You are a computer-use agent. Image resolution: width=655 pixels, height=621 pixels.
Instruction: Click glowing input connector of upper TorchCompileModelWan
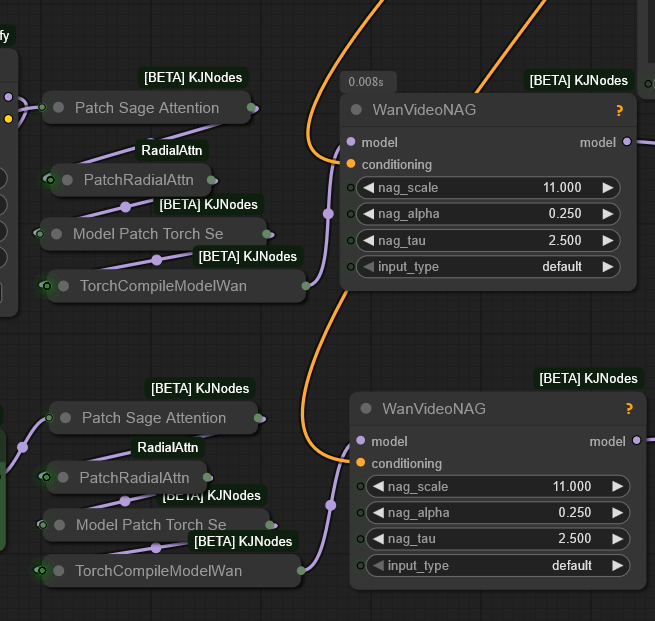[46, 286]
